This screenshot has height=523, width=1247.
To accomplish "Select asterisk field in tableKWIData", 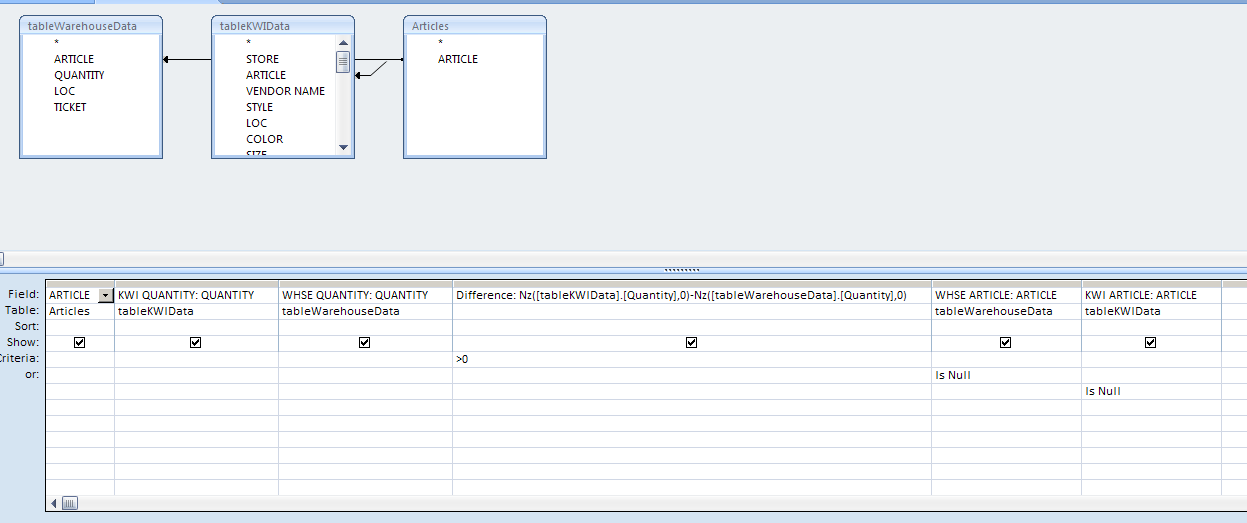I will pyautogui.click(x=249, y=43).
